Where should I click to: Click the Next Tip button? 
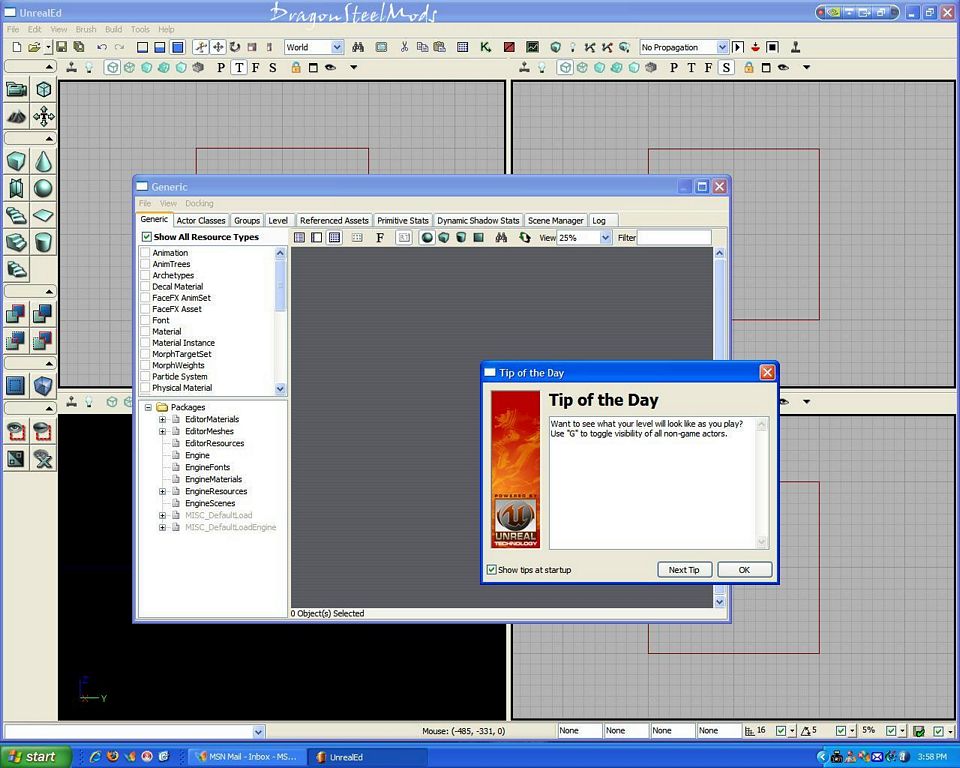[684, 570]
